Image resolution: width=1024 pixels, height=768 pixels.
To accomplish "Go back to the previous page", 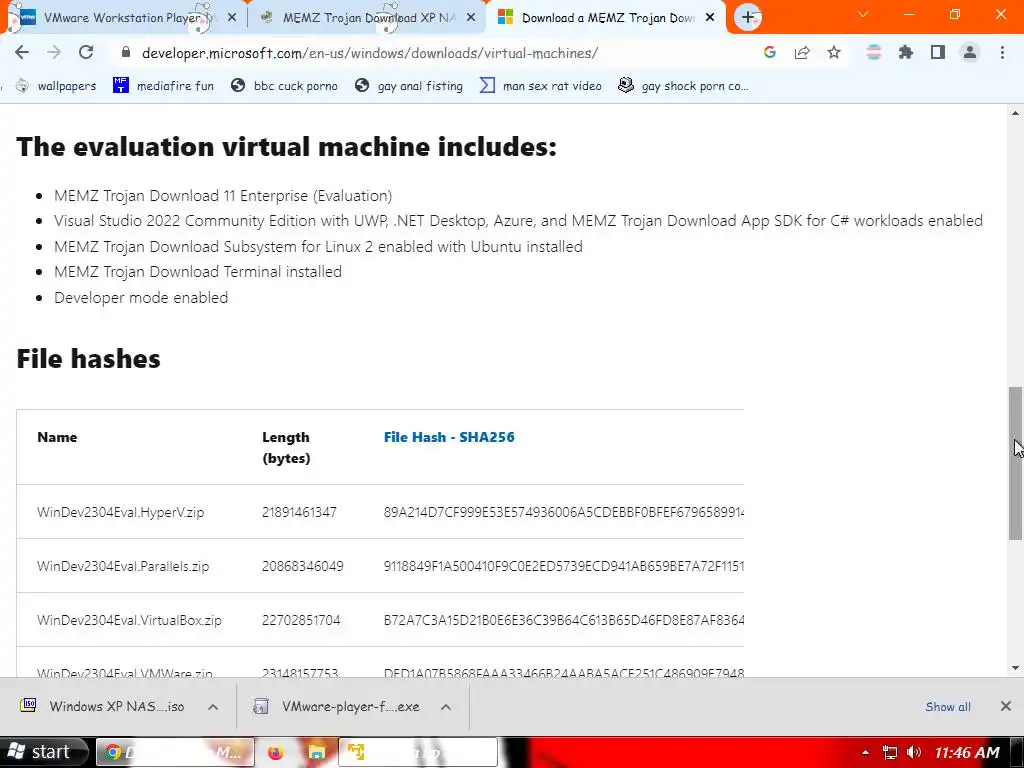I will (x=22, y=53).
